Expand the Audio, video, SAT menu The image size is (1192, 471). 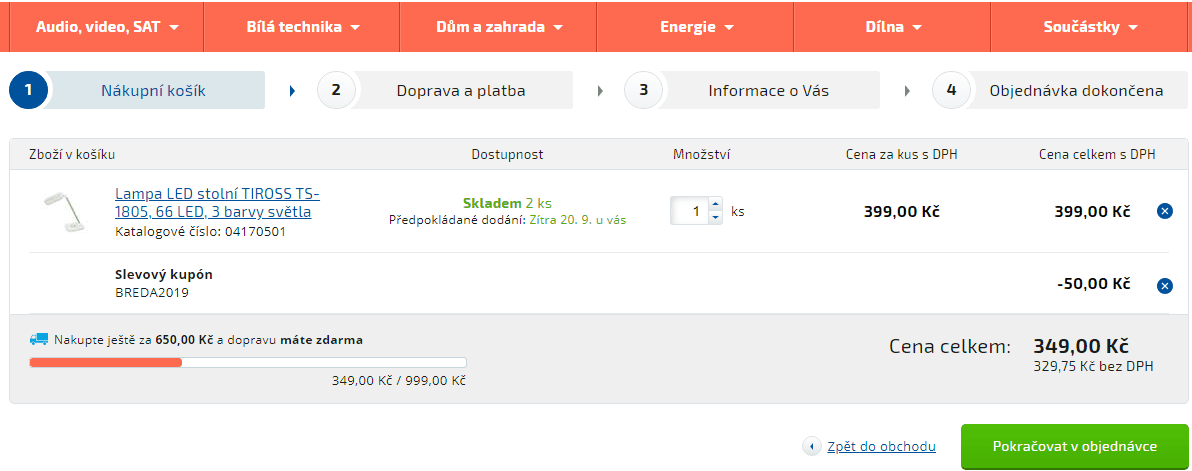[x=107, y=27]
